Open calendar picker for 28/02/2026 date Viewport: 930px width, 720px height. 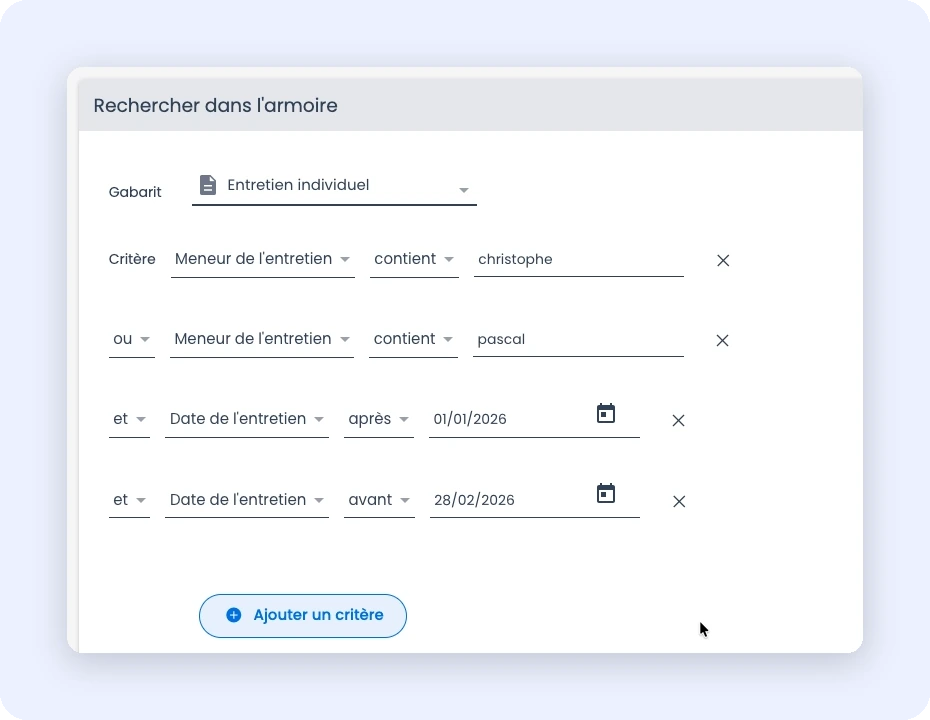click(x=606, y=493)
